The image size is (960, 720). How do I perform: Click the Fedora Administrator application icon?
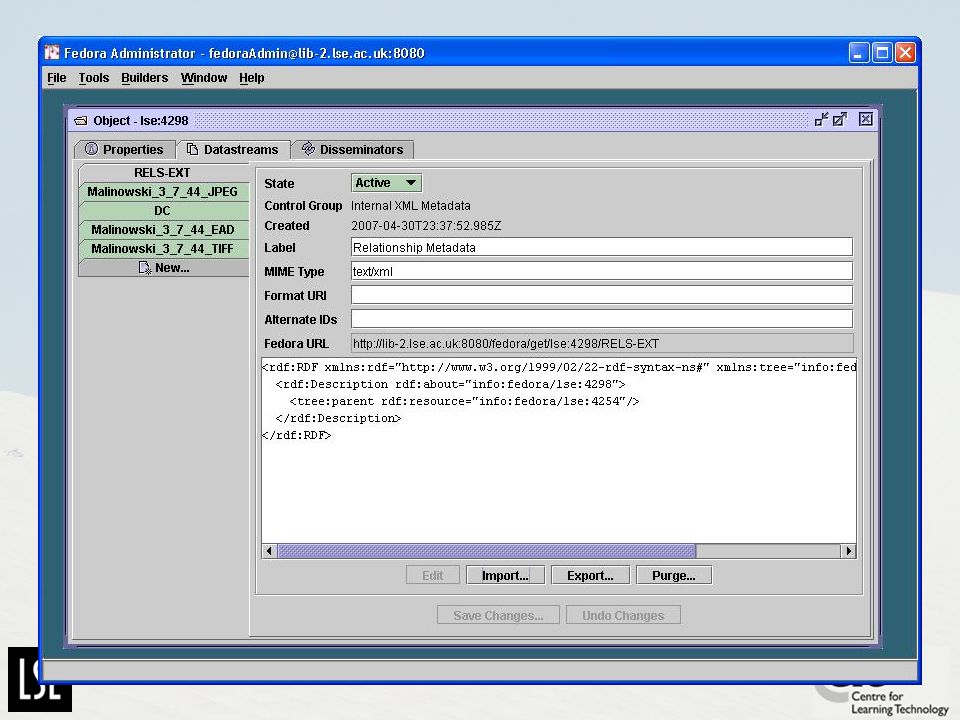coord(52,53)
